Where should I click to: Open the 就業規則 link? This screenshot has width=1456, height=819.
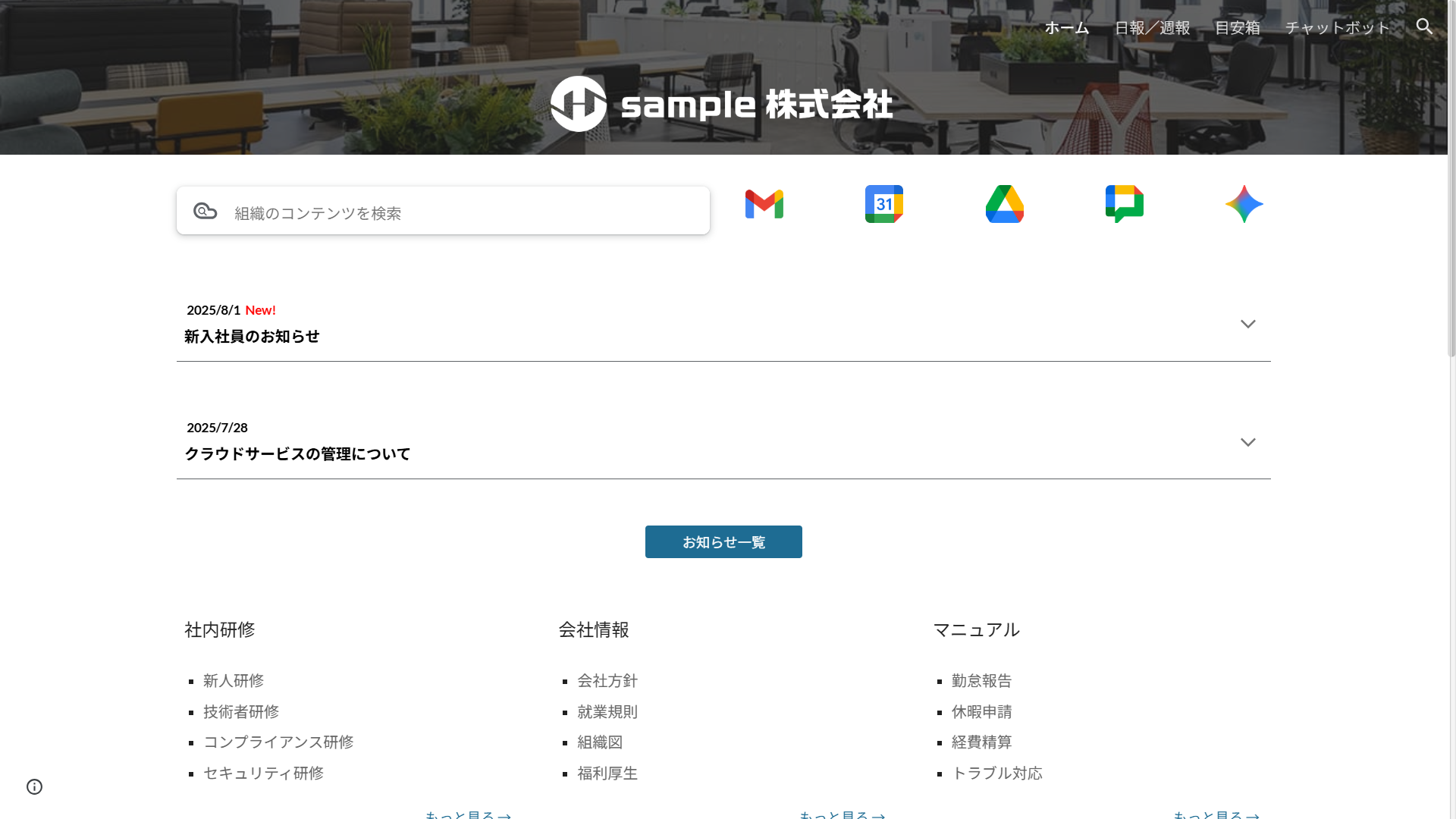[607, 712]
